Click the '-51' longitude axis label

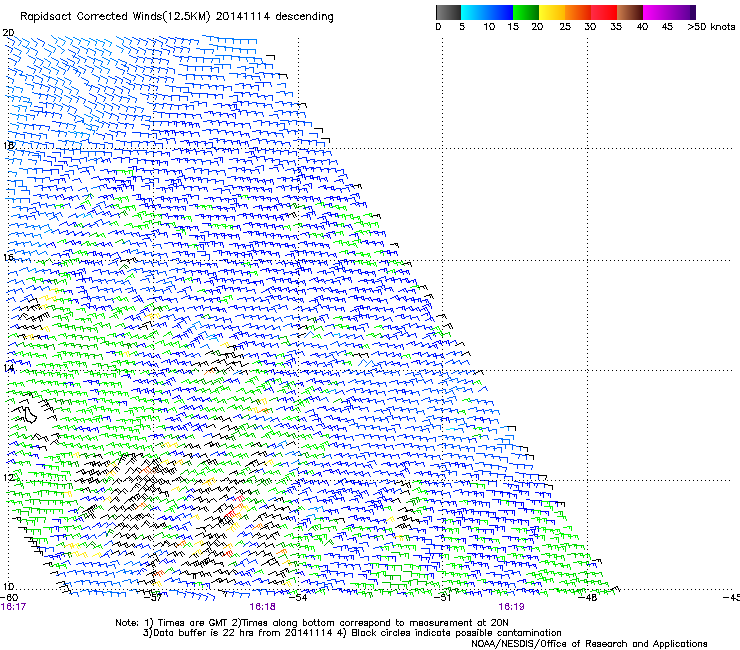pos(443,598)
